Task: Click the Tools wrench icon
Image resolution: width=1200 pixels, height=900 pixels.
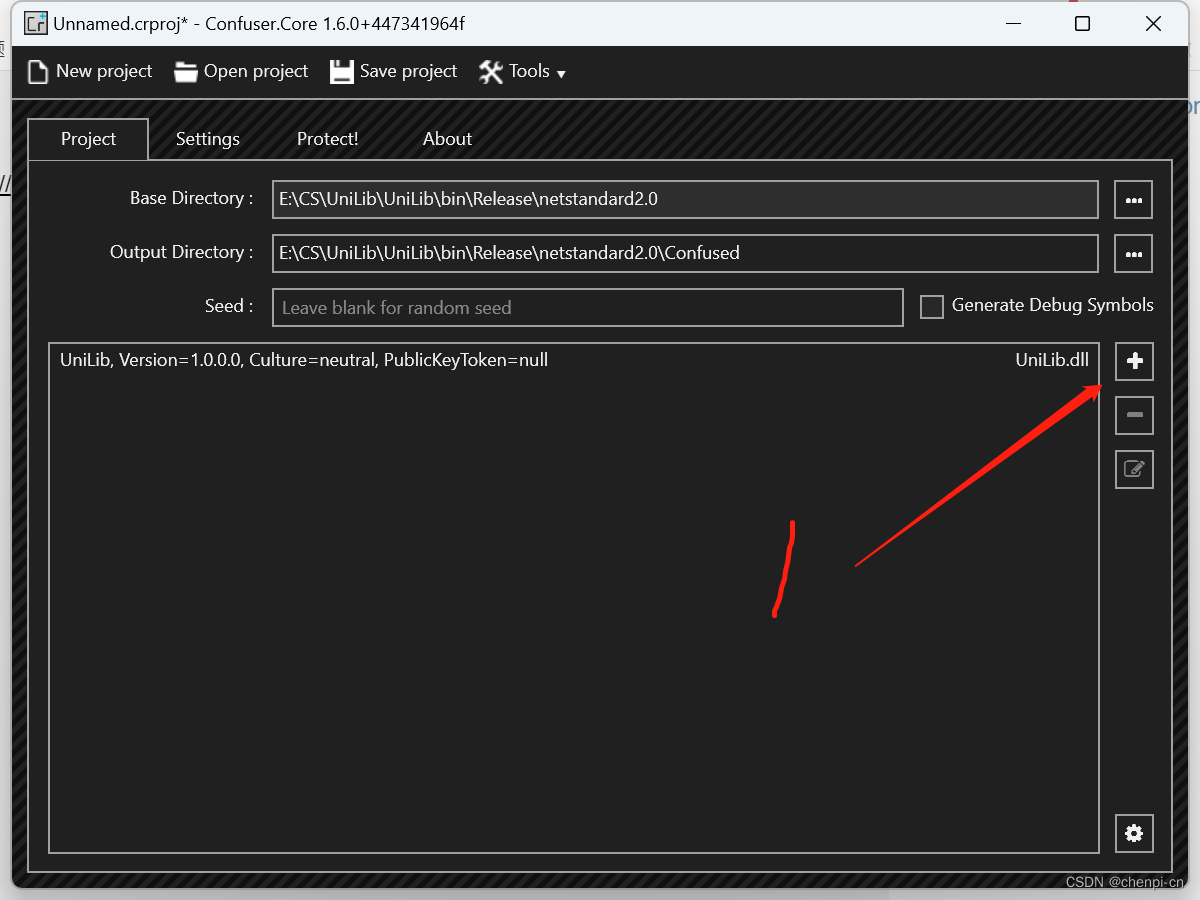Action: [x=490, y=71]
